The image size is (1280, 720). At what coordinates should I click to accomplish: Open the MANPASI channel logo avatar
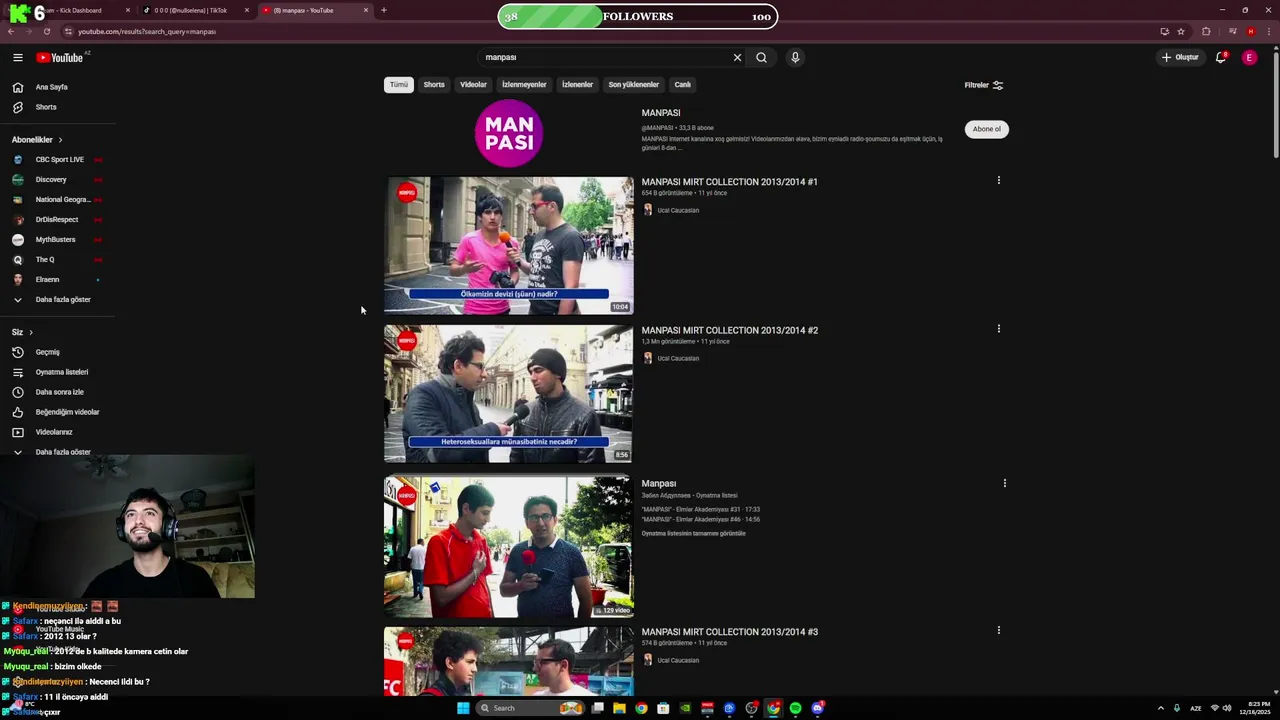(x=509, y=133)
